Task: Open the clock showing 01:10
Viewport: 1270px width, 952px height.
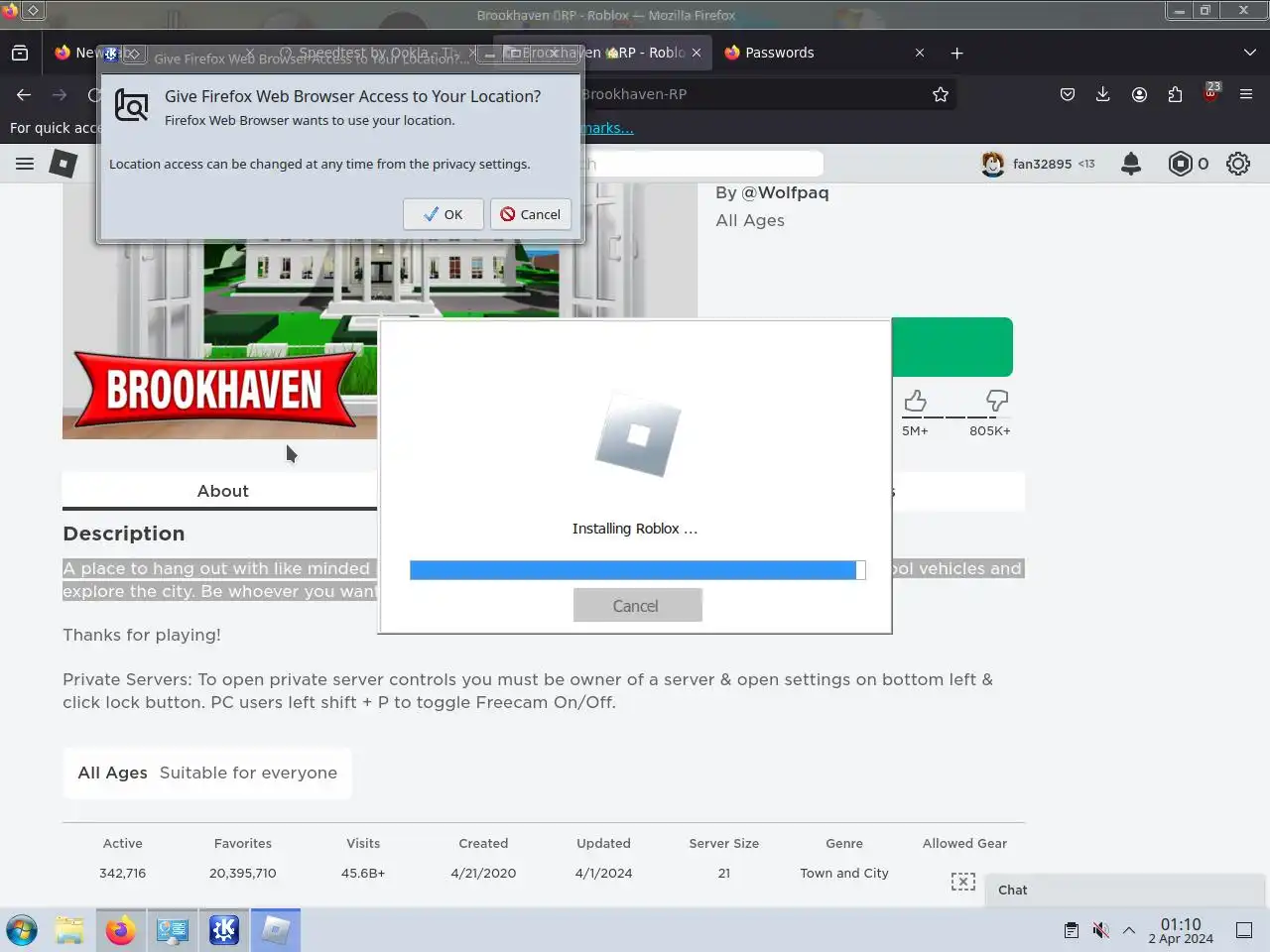Action: pyautogui.click(x=1181, y=930)
